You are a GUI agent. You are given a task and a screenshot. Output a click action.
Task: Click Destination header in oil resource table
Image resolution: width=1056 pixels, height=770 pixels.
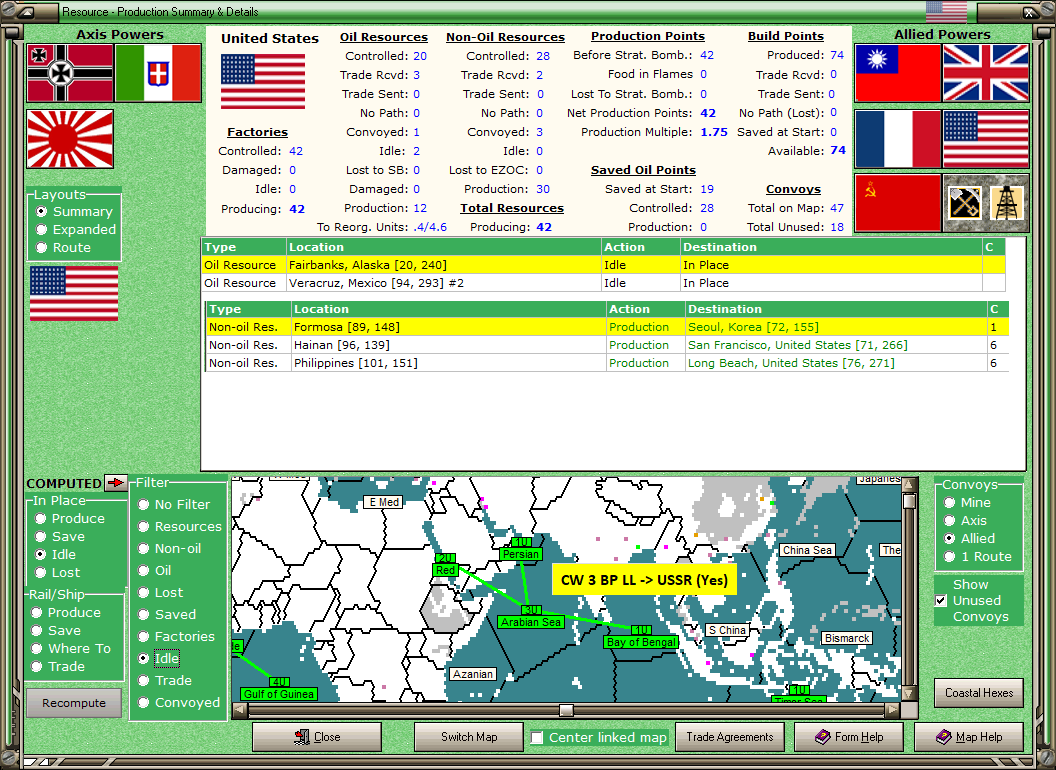click(831, 247)
